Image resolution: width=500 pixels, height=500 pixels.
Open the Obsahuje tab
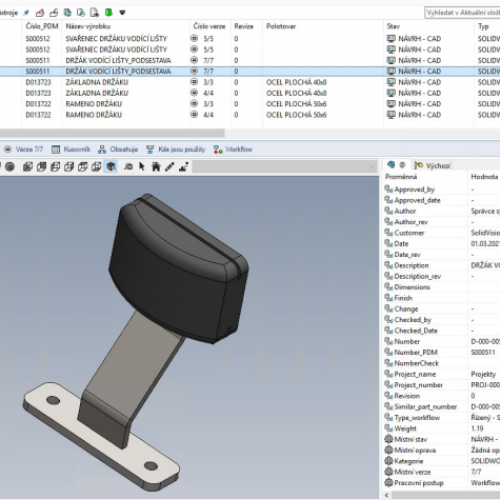(118, 149)
